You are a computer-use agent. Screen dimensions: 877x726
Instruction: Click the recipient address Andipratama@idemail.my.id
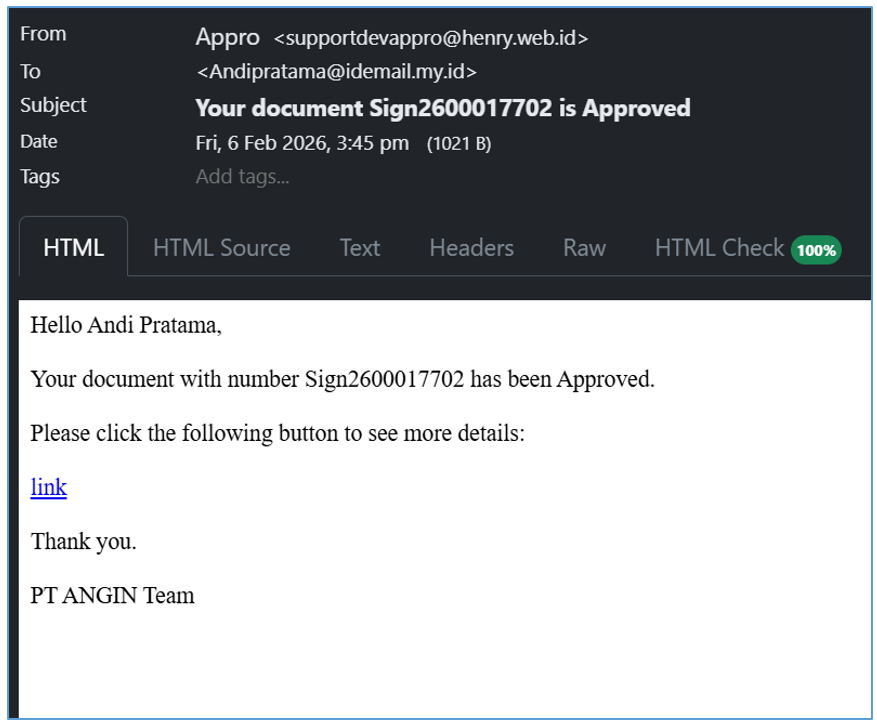point(337,72)
